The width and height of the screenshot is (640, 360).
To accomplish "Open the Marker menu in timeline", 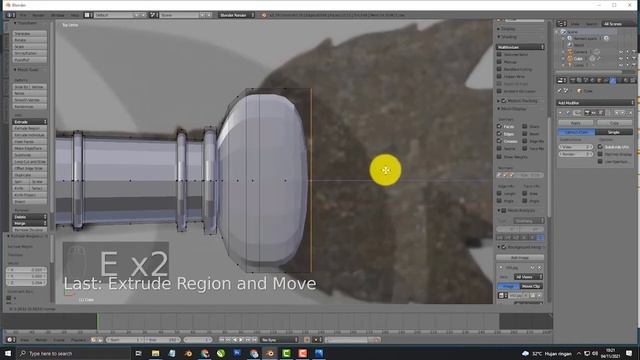I will 41,340.
